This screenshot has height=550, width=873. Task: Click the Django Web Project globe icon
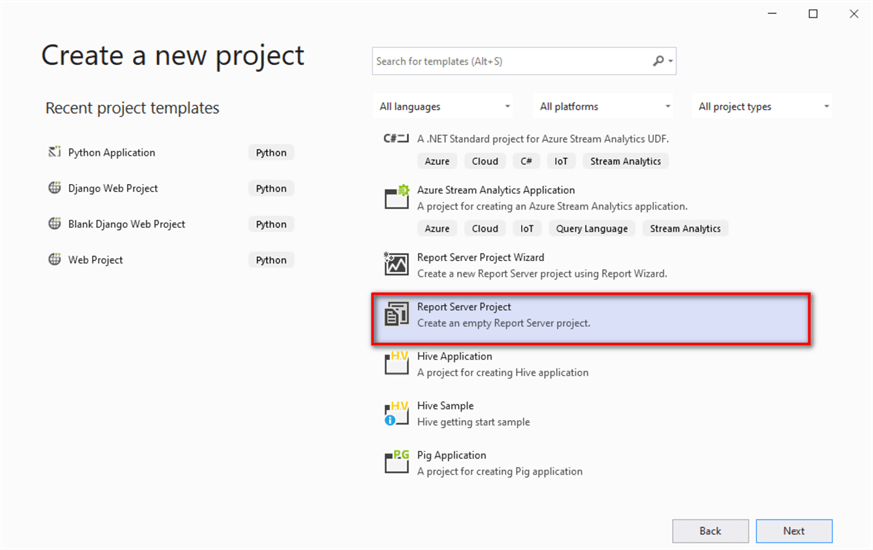[x=55, y=188]
